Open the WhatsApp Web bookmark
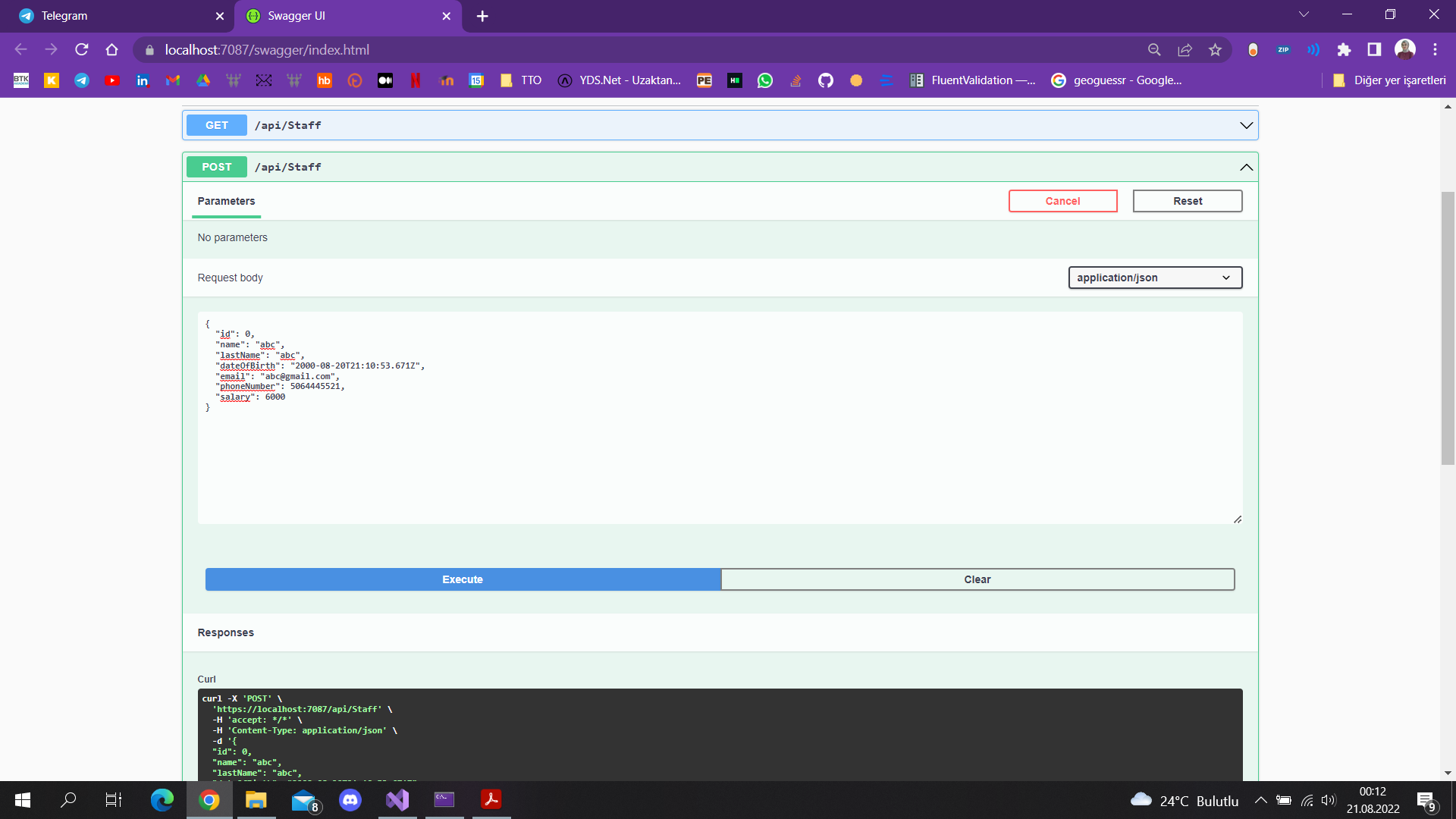Image resolution: width=1456 pixels, height=819 pixels. pyautogui.click(x=765, y=80)
